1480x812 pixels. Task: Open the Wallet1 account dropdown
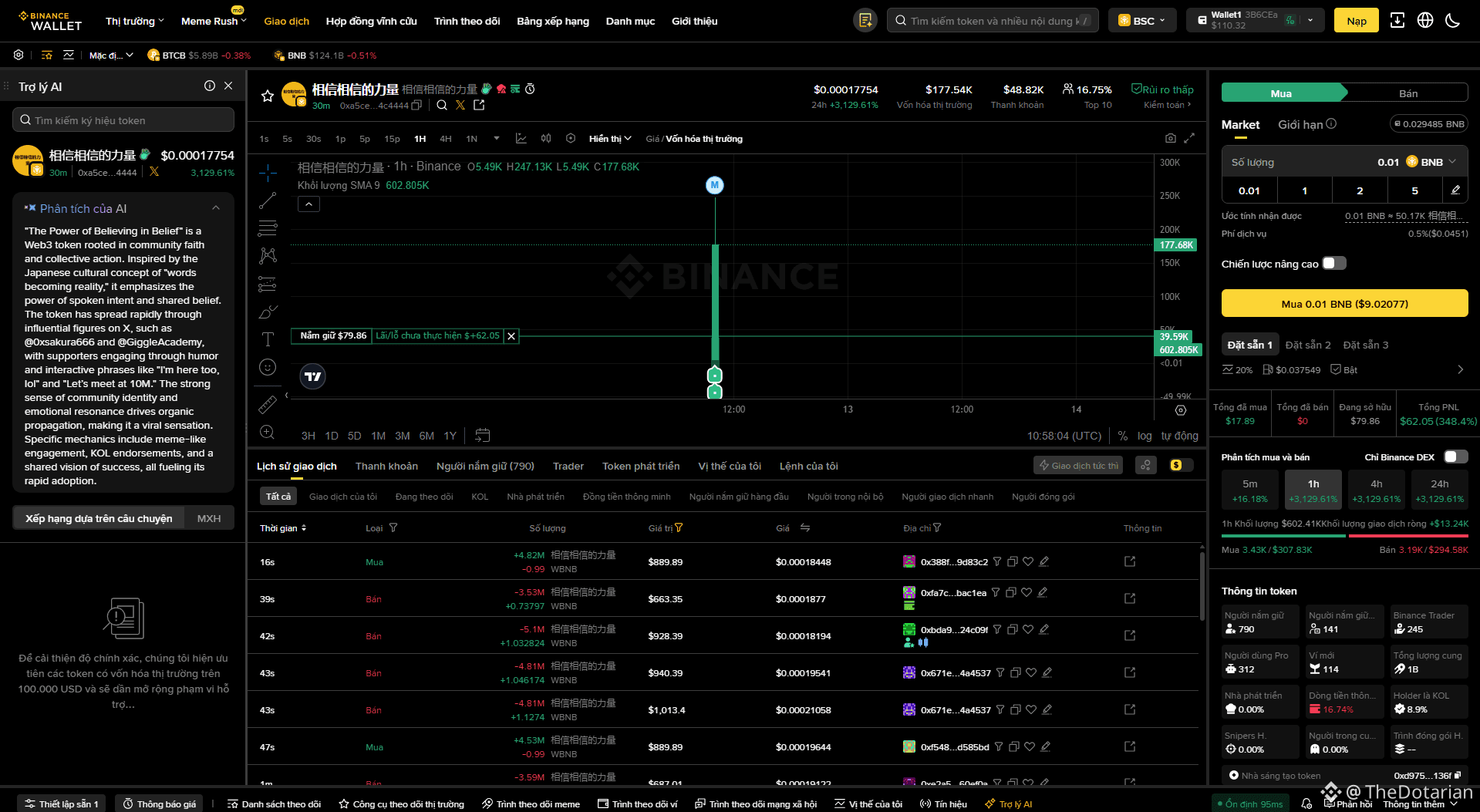coord(1256,21)
